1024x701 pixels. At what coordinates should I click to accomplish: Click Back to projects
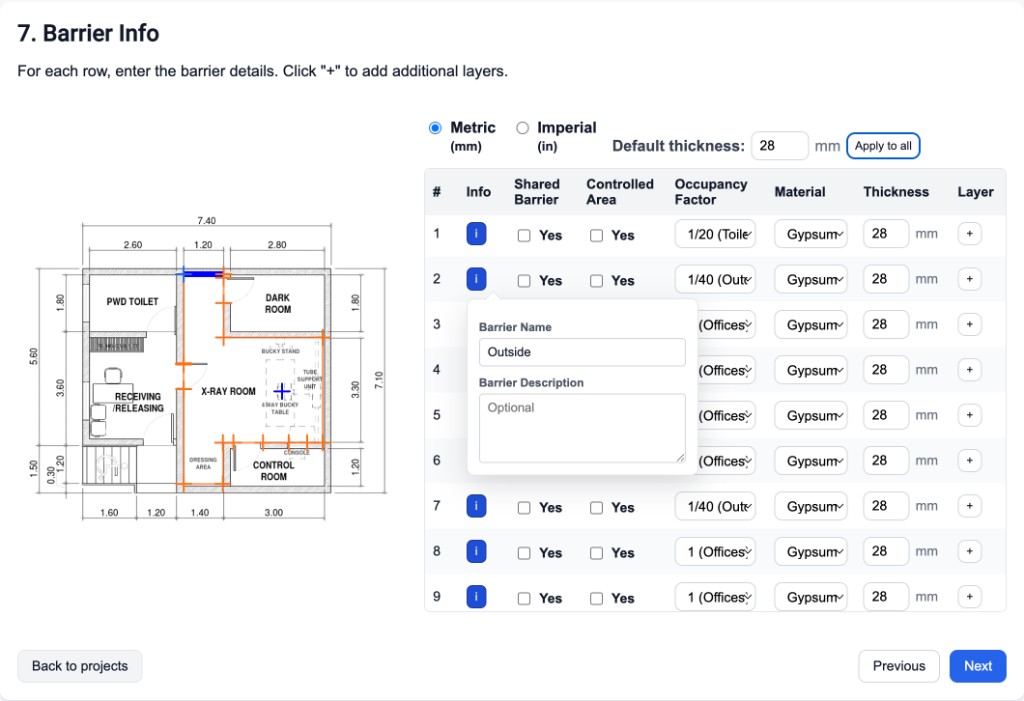[x=80, y=666]
